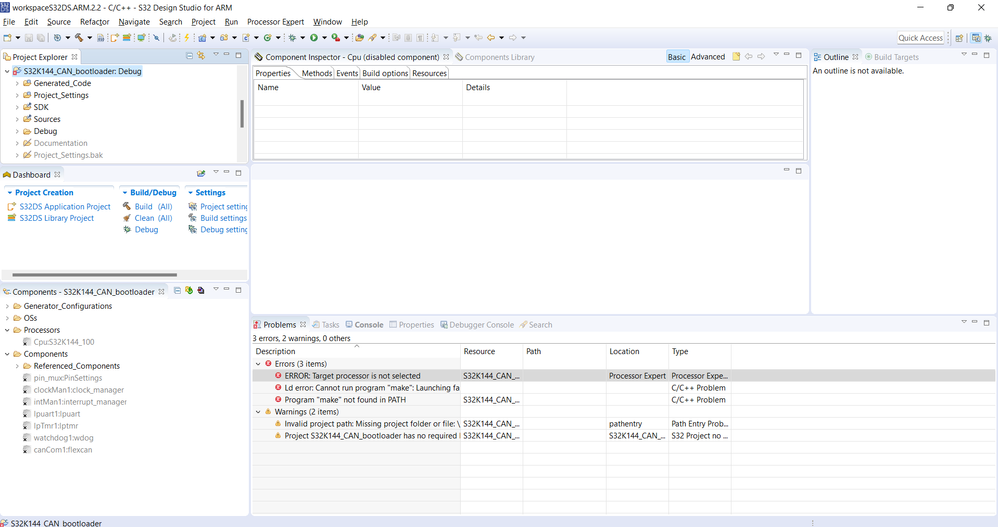Click the Debug link in Dashboard
998x527 pixels.
(x=146, y=229)
